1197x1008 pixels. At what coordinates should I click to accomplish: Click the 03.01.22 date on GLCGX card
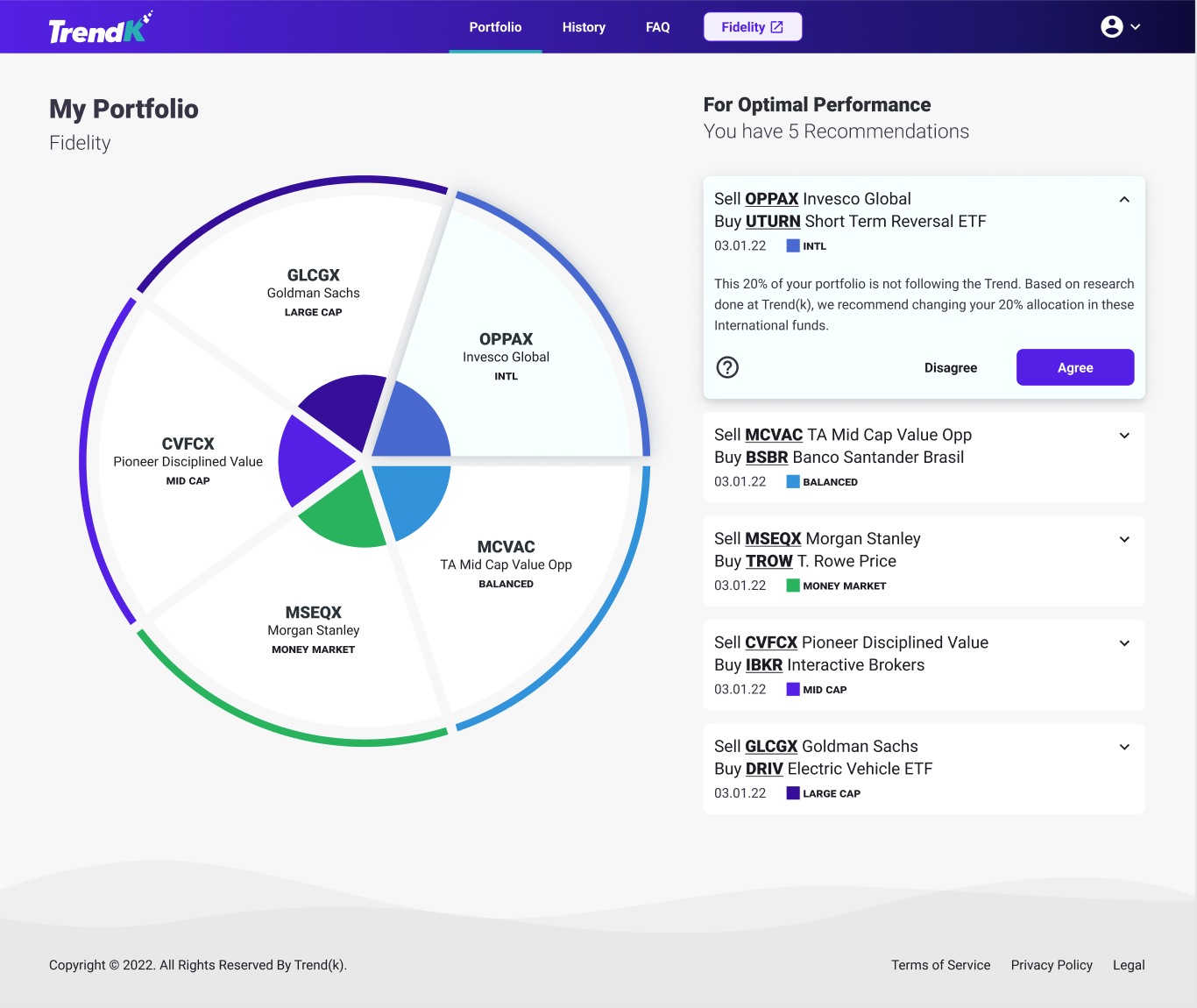(740, 793)
